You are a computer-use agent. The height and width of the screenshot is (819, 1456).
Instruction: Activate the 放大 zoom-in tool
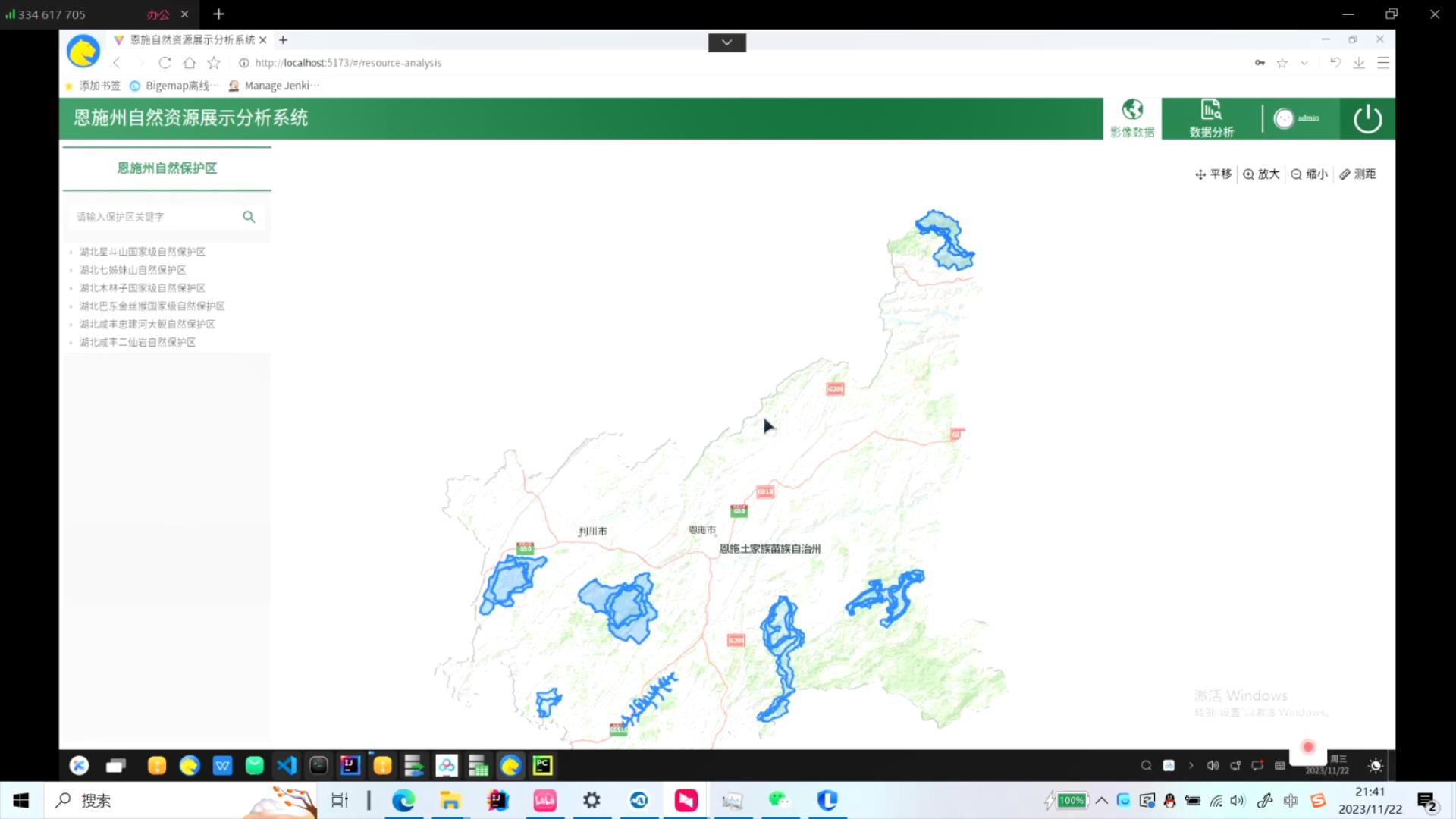click(1261, 174)
